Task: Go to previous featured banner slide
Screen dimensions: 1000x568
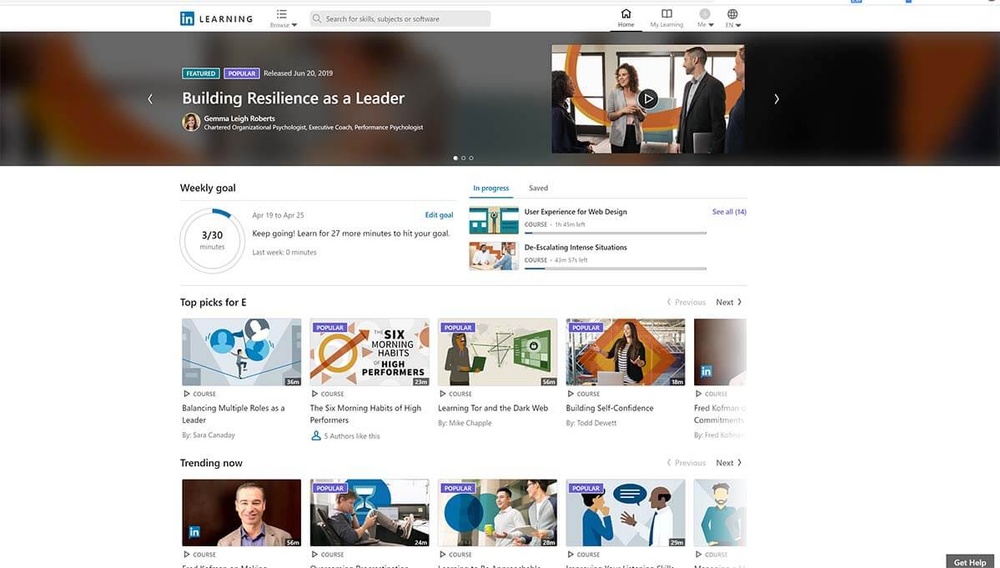Action: (x=150, y=99)
